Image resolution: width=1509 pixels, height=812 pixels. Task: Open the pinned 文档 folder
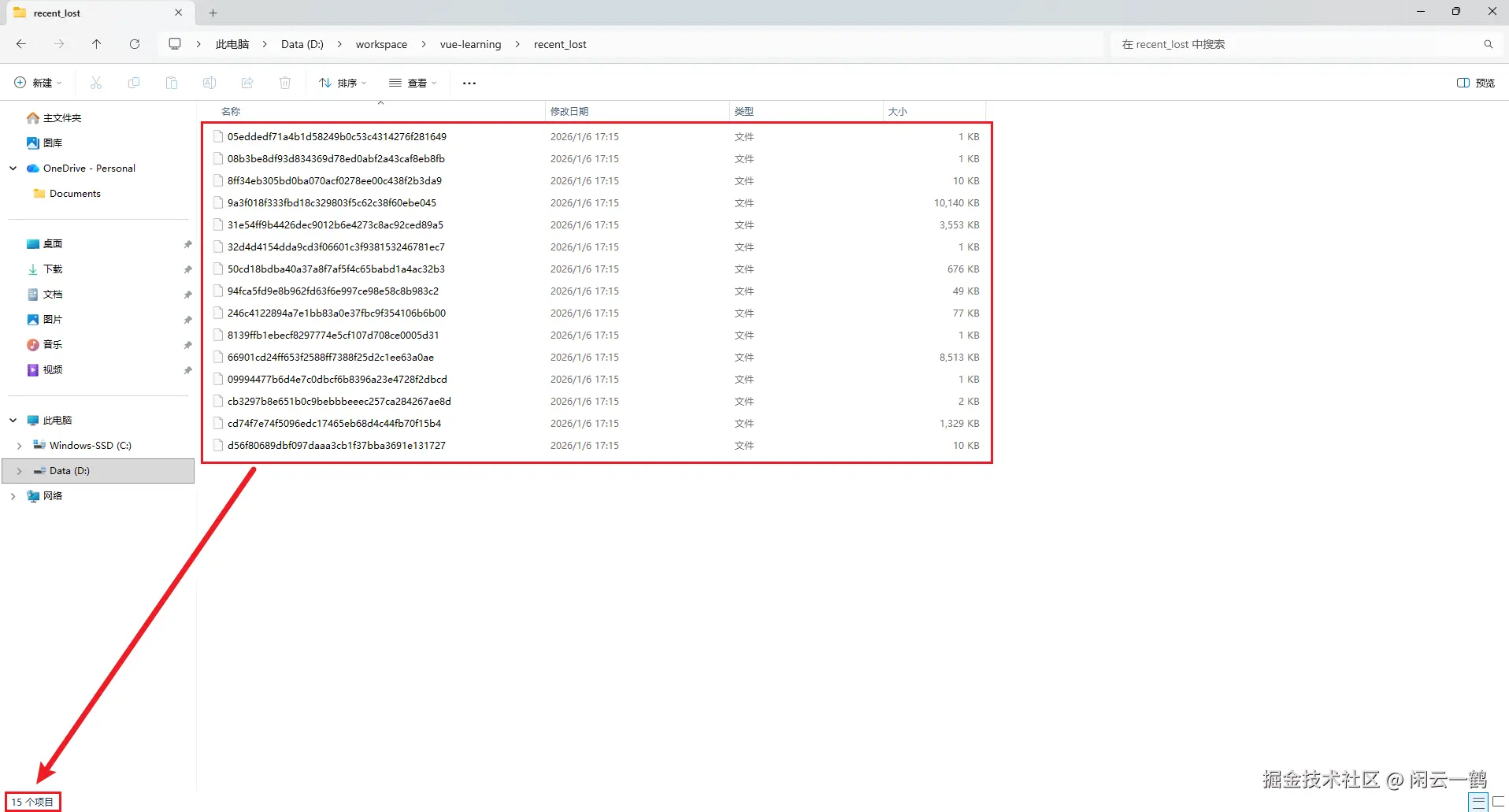pyautogui.click(x=52, y=294)
